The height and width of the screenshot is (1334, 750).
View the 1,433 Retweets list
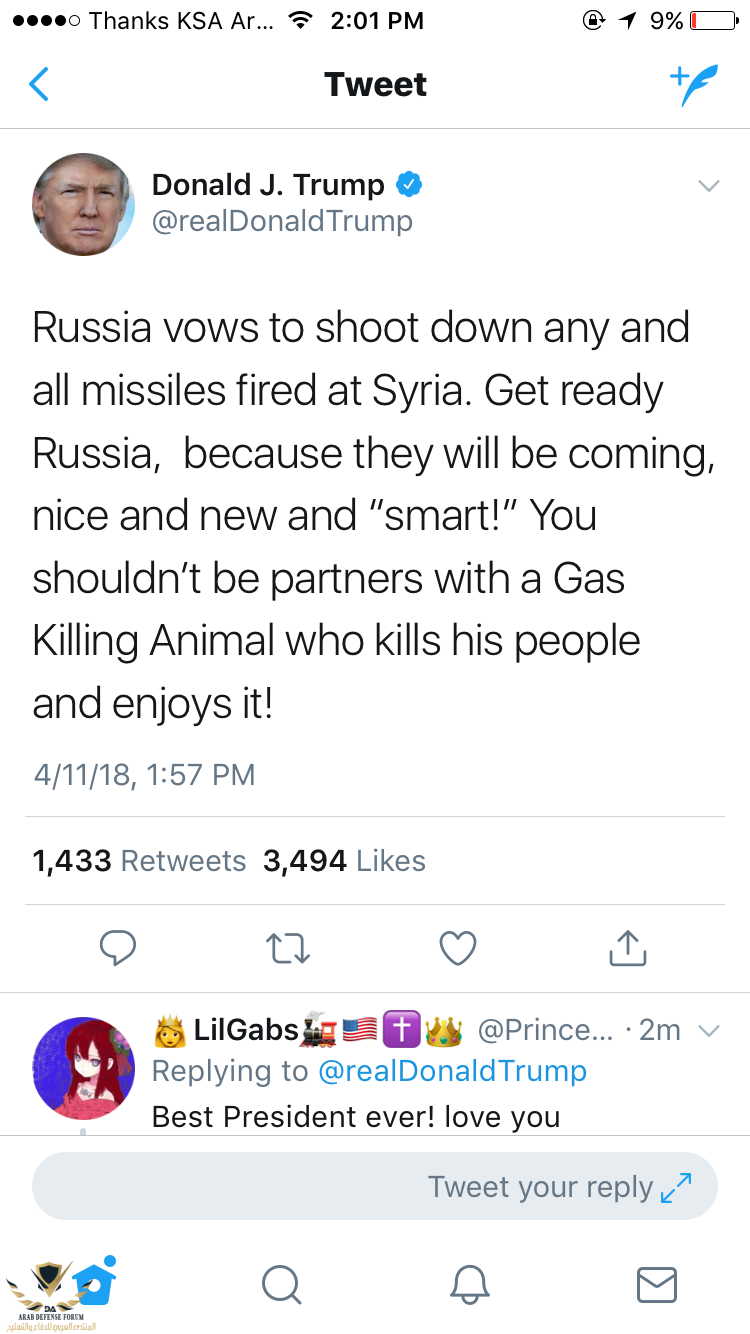(x=139, y=861)
